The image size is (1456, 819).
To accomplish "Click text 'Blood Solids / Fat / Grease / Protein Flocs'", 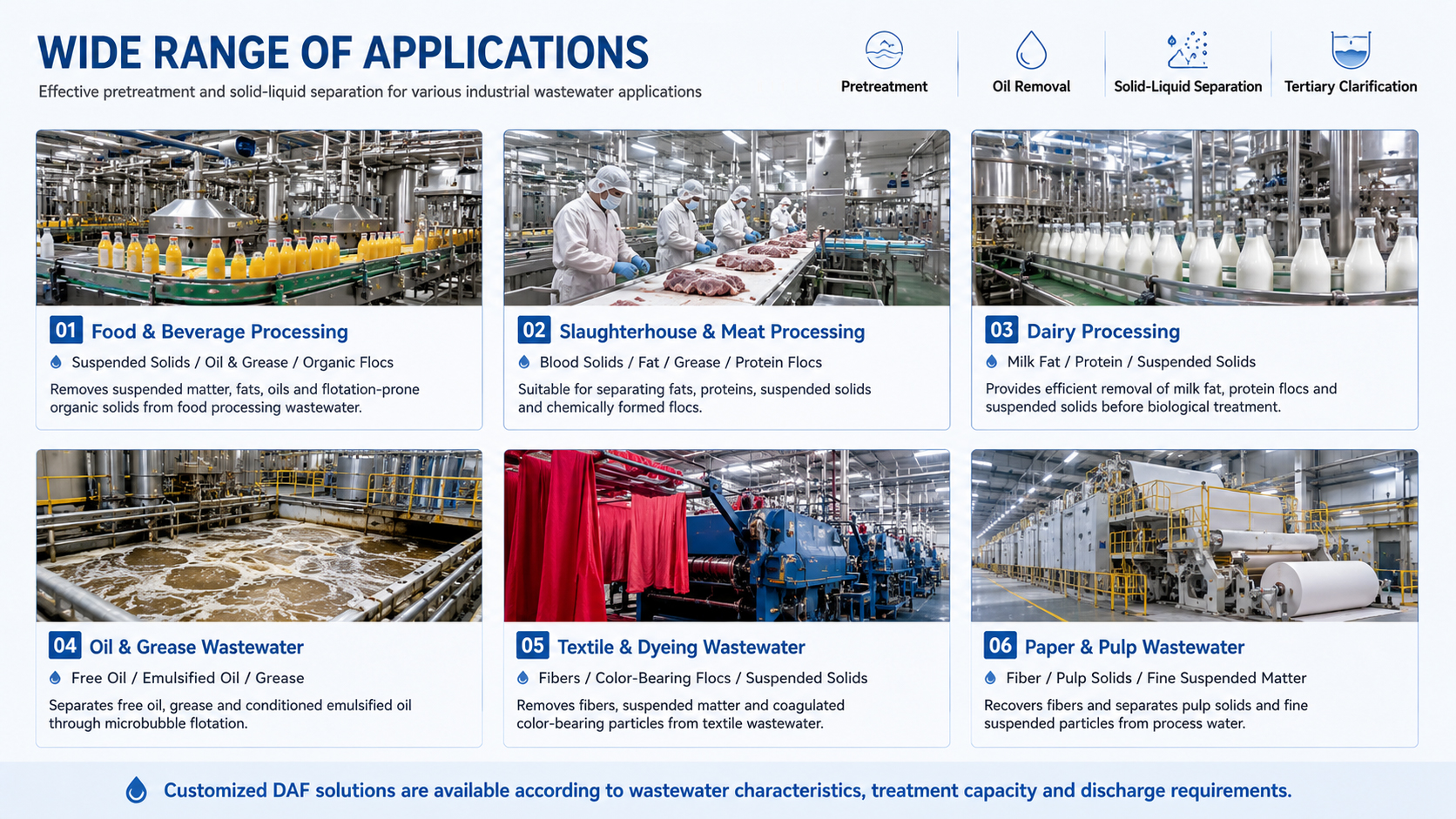I will (x=681, y=362).
